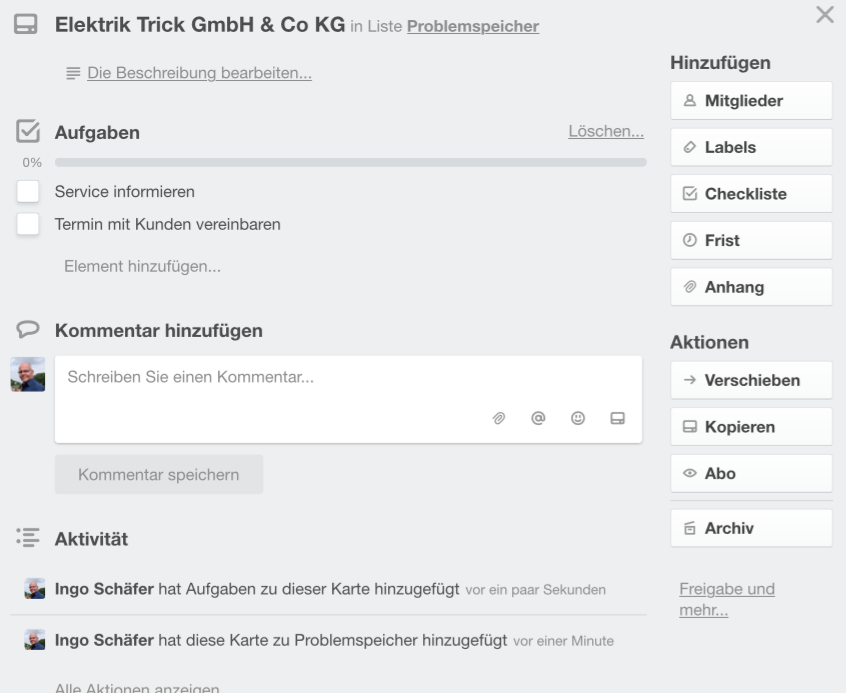Click Ingo Schäfer avatar in Aufgaben activity entry
Viewport: 846px width, 693px height.
(x=35, y=589)
